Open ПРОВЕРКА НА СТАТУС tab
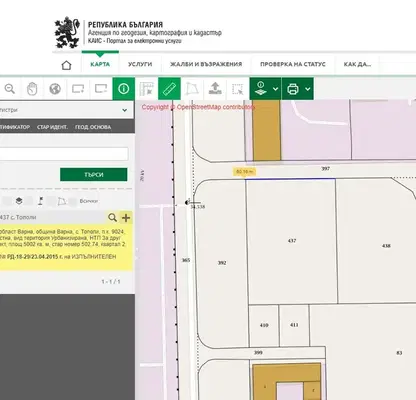This screenshot has width=416, height=400. (293, 64)
